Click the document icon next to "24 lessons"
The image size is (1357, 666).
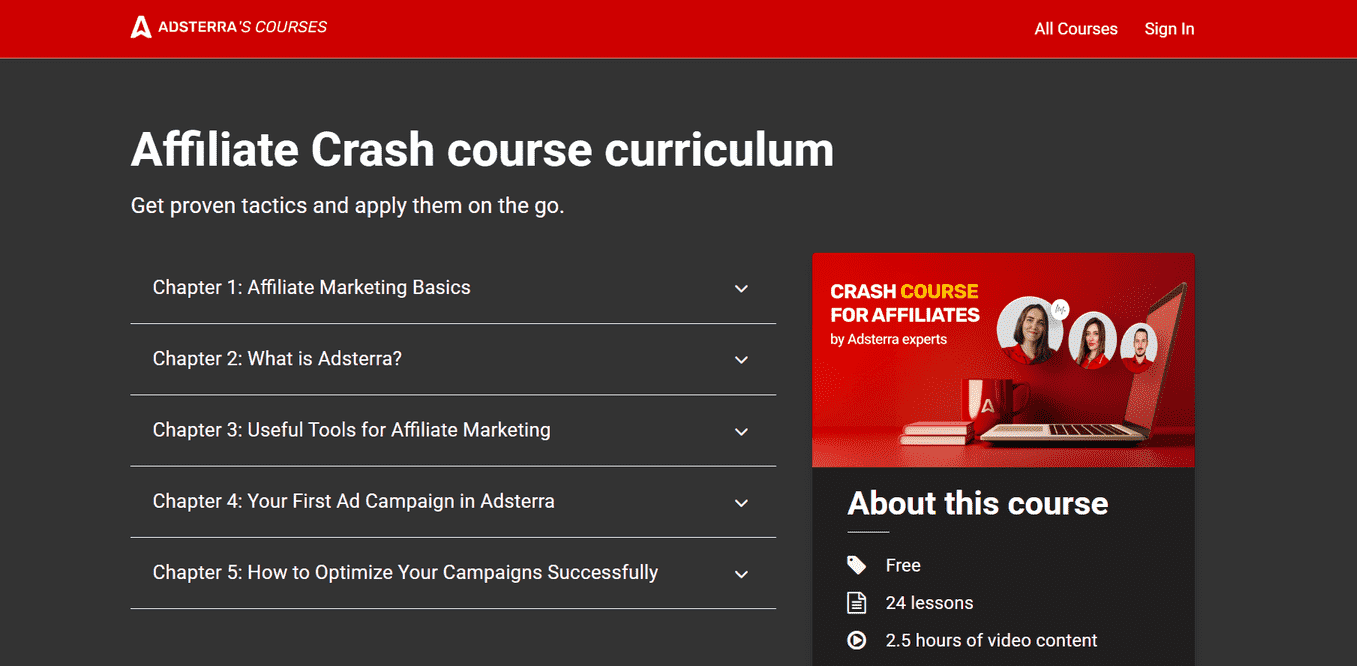click(857, 602)
